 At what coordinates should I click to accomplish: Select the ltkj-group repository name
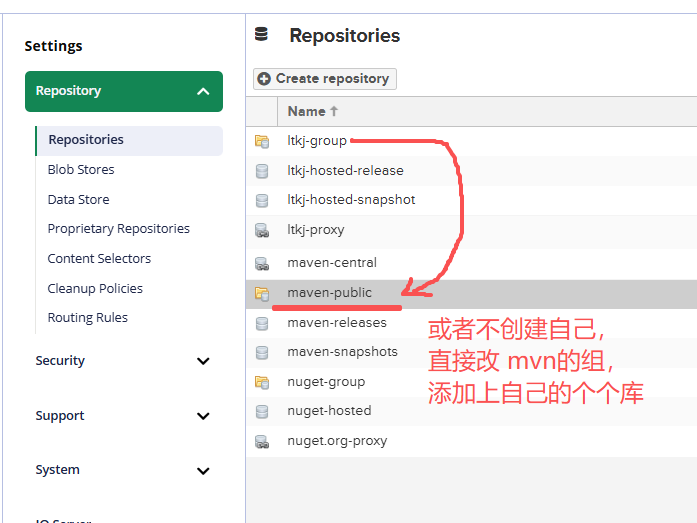point(317,141)
